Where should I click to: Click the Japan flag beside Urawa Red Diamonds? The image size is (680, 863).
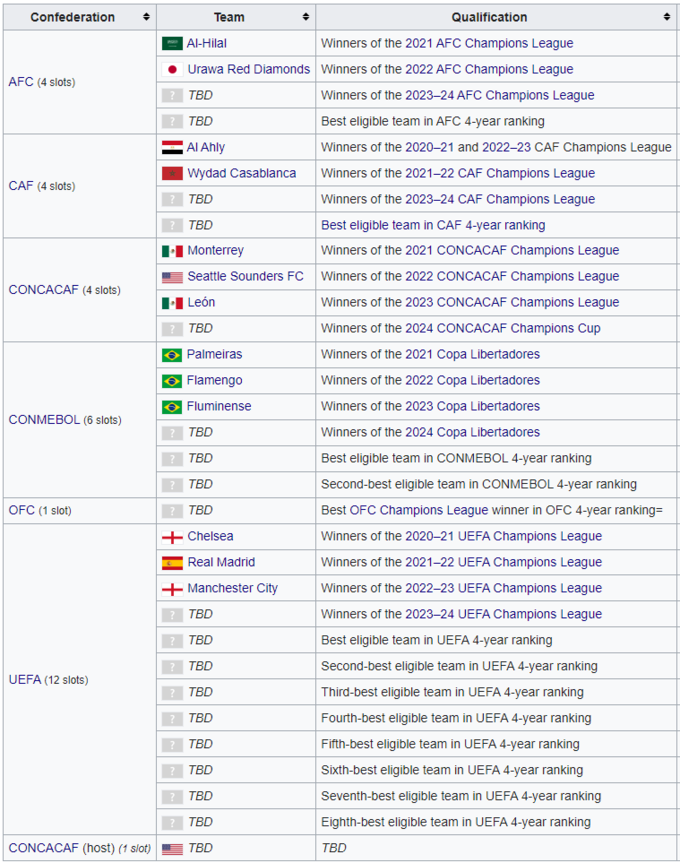coord(172,70)
